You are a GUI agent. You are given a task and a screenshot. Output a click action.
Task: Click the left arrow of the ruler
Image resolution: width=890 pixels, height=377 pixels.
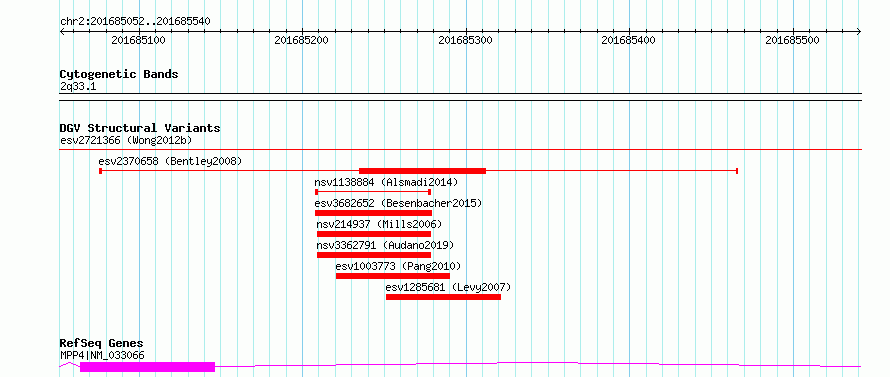click(62, 32)
